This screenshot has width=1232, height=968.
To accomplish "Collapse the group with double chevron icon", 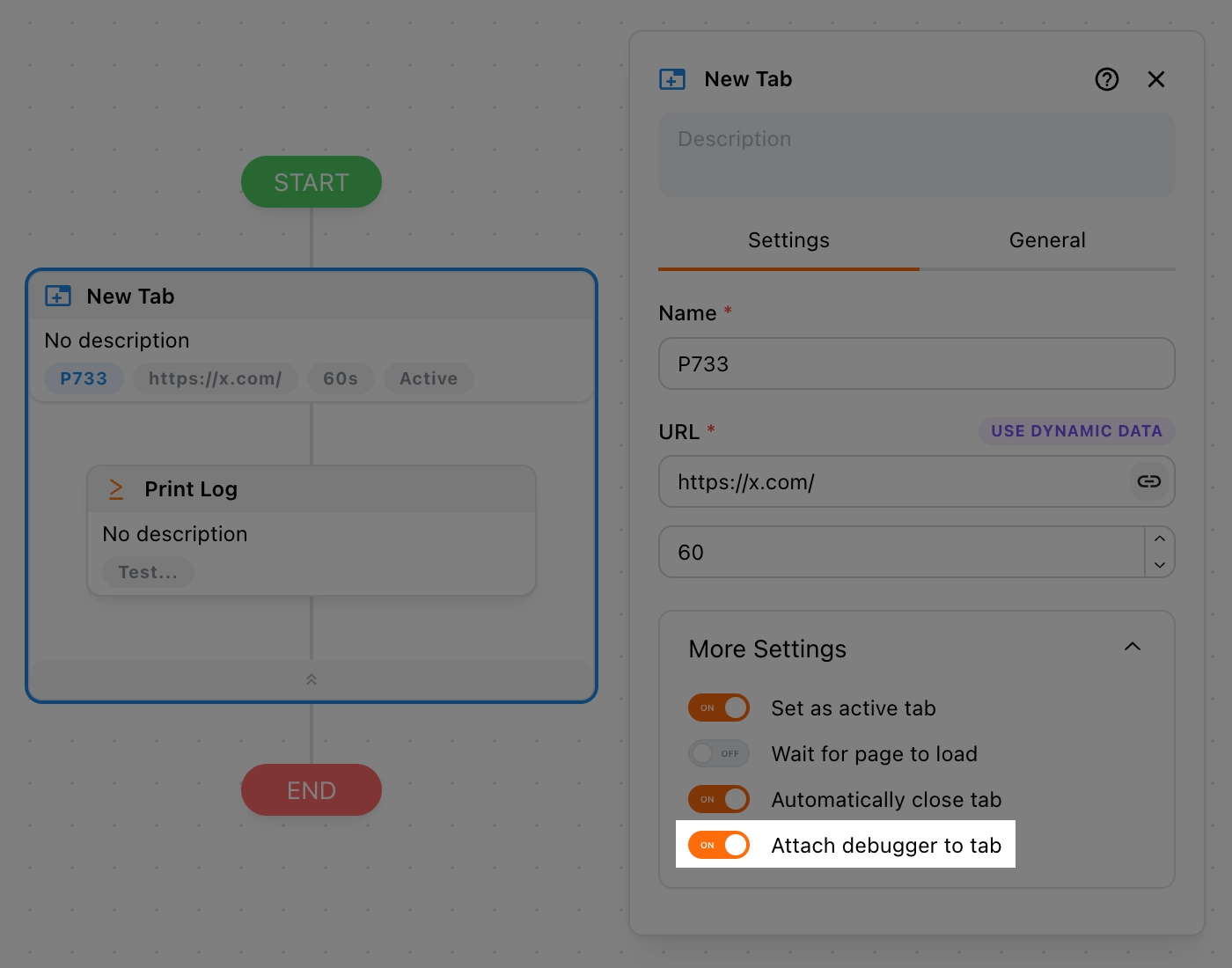I will (312, 679).
